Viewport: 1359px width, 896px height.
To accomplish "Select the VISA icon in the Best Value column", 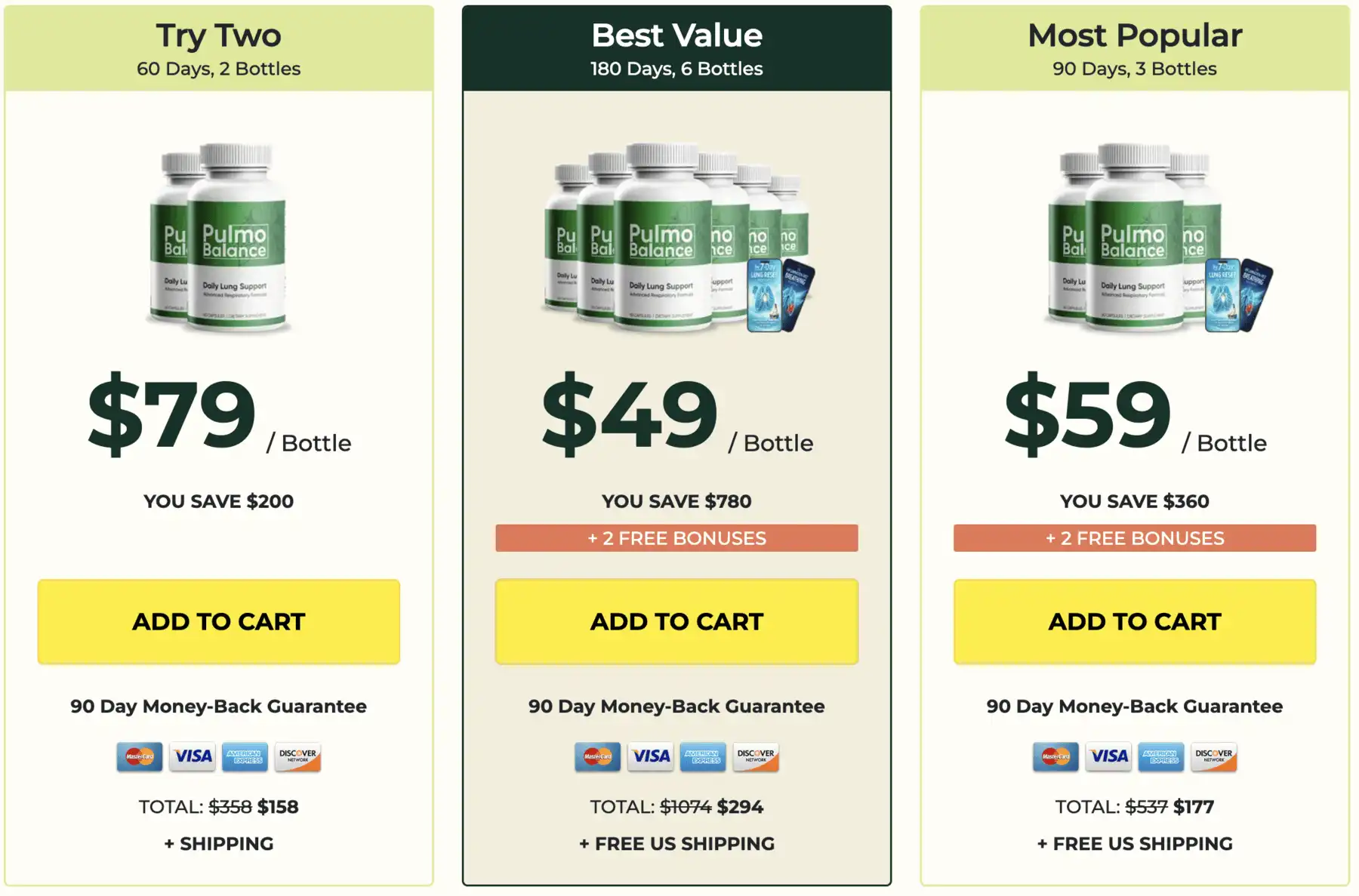I will point(650,757).
